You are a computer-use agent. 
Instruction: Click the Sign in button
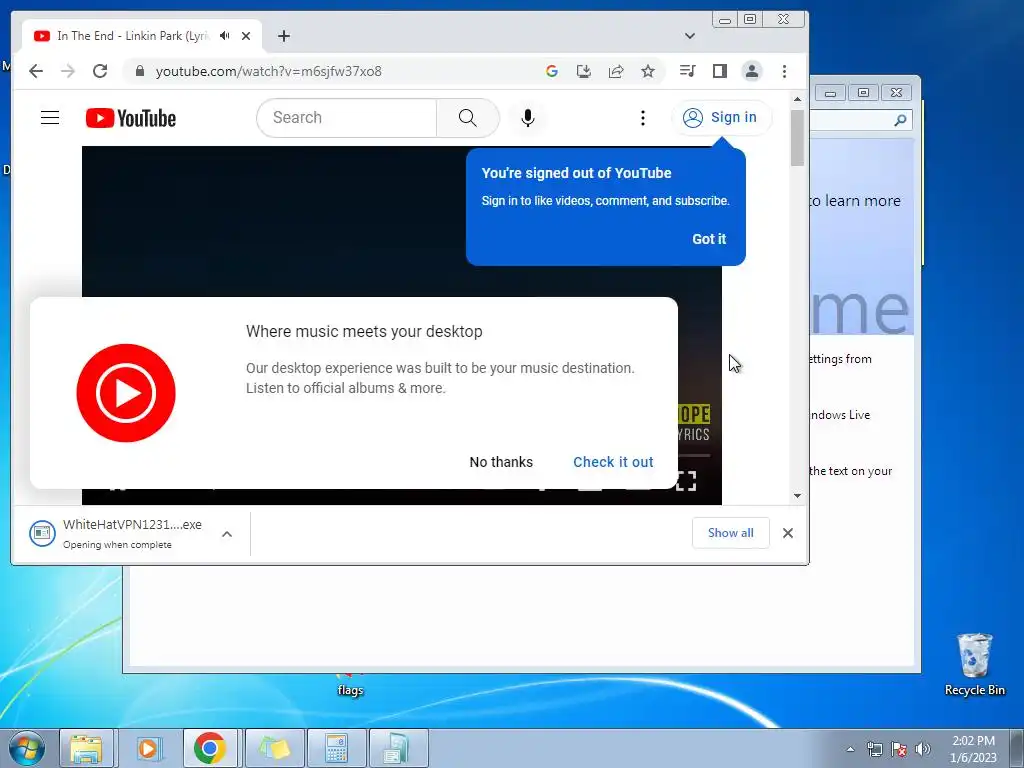(722, 118)
